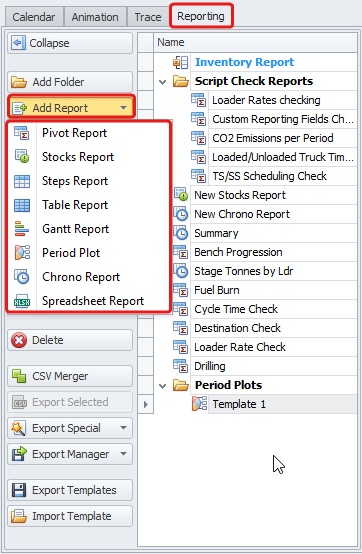
Task: Select the Period Plot icon
Action: point(22,253)
